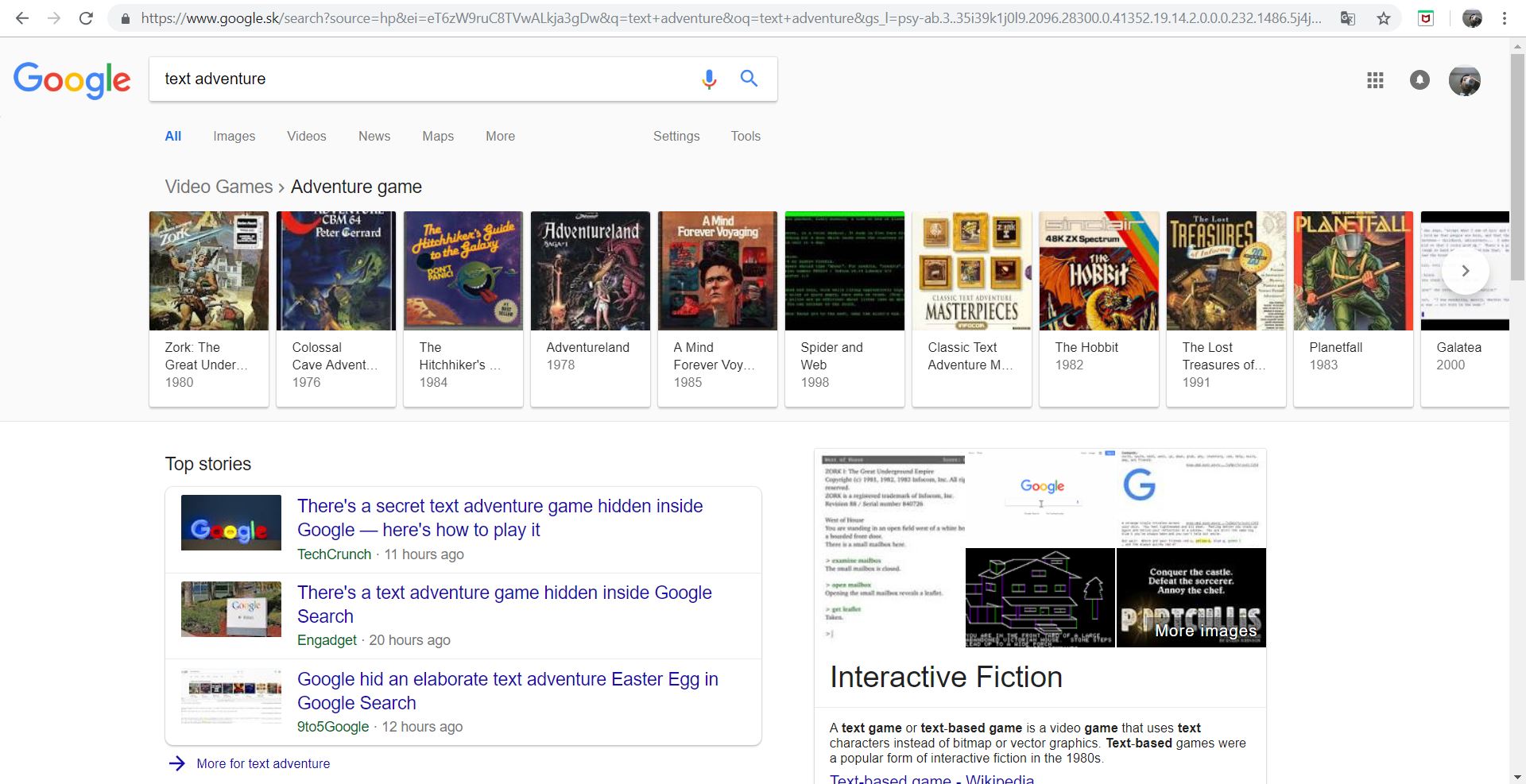
Task: Click the Engadget story thumbnail
Action: click(x=231, y=609)
